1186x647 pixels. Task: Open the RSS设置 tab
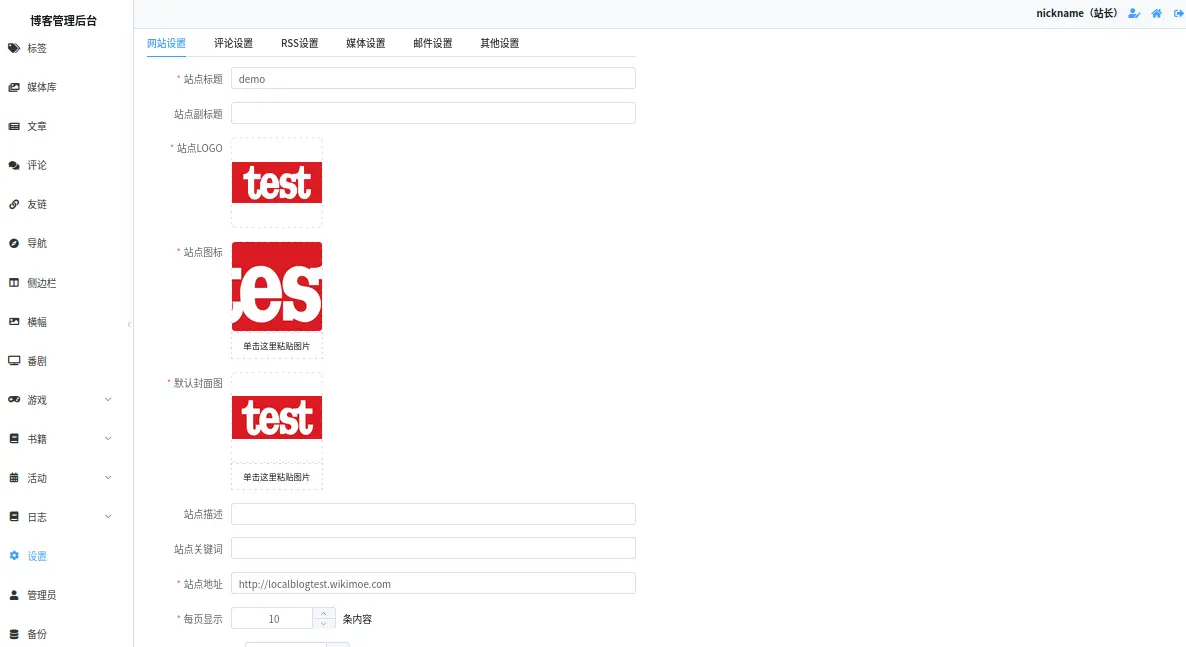(299, 43)
